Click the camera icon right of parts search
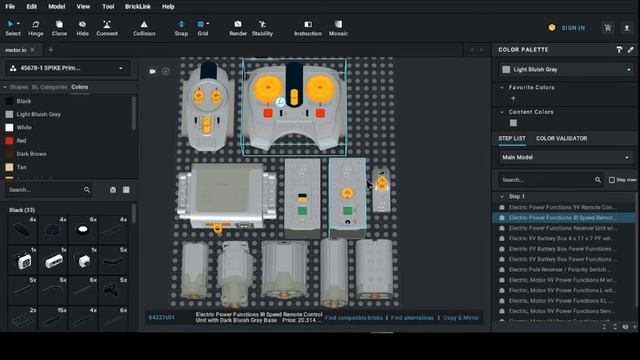This screenshot has height=360, width=640. (113, 190)
